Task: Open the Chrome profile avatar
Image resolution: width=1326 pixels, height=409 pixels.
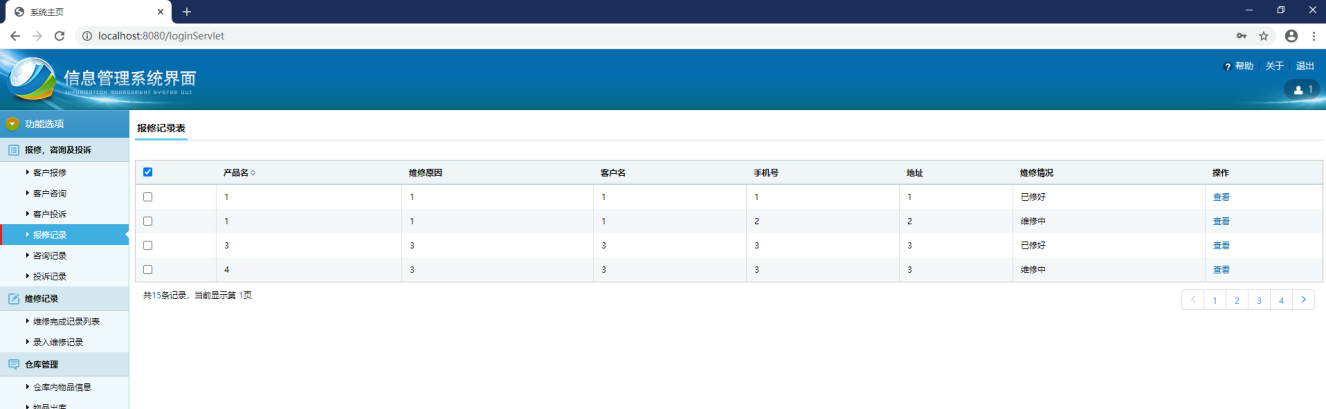Action: click(x=1291, y=35)
